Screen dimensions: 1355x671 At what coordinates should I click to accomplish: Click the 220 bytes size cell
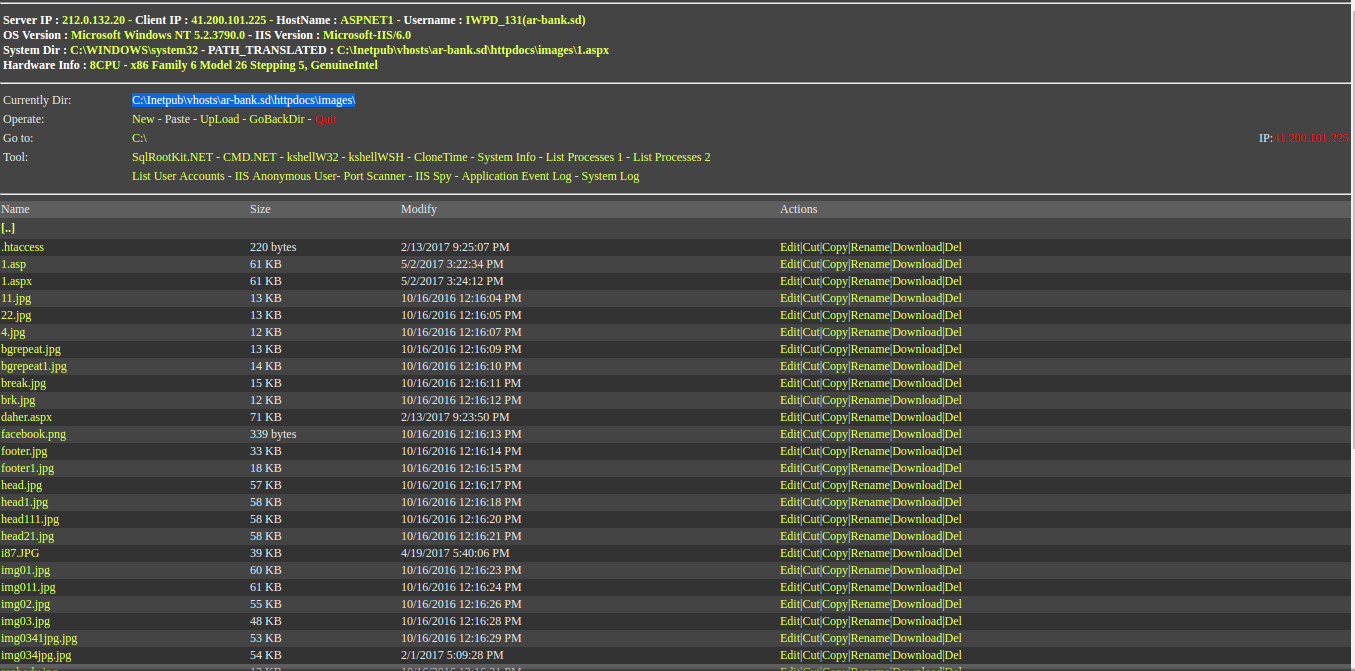(x=273, y=247)
